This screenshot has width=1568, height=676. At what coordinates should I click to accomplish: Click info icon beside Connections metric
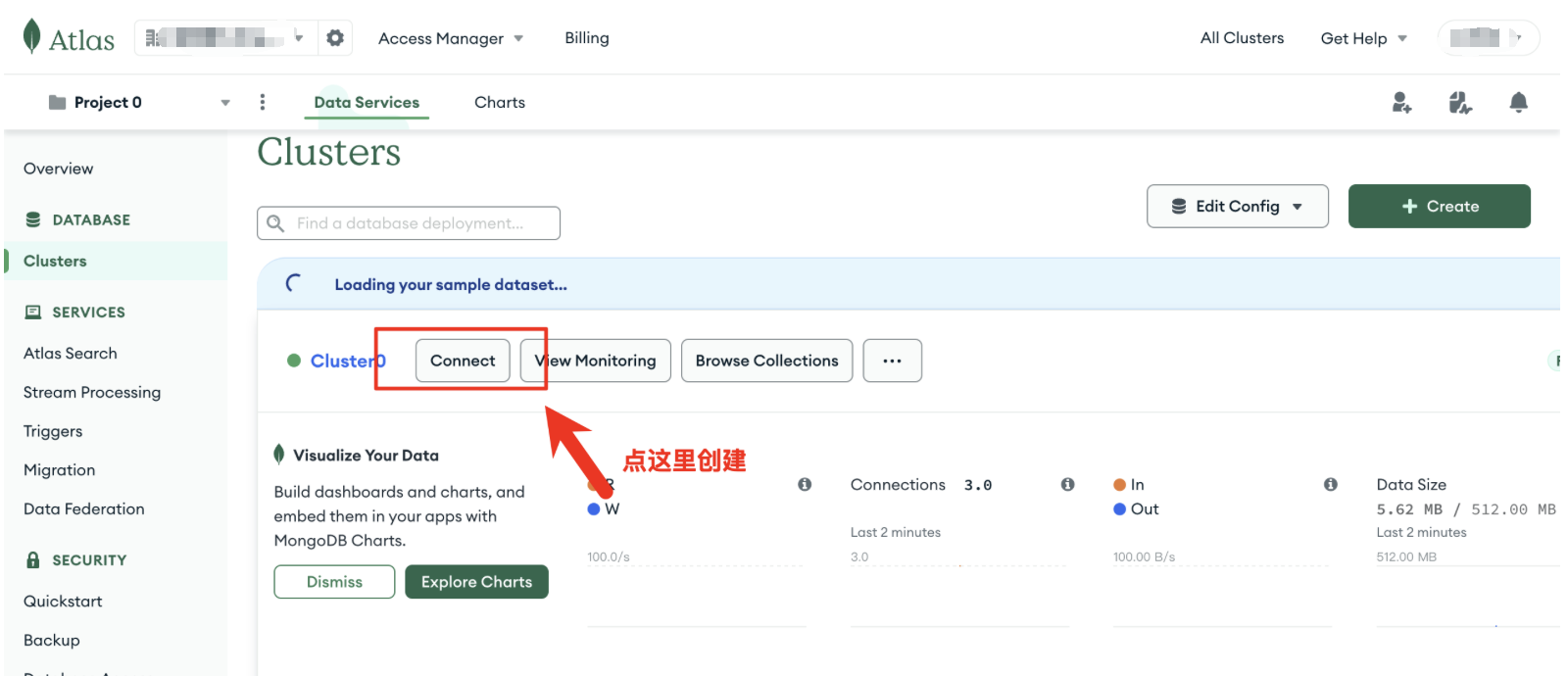[1067, 484]
